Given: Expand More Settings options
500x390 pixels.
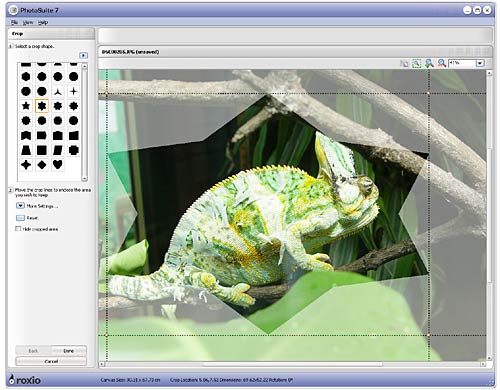Looking at the screenshot, I should pyautogui.click(x=20, y=206).
